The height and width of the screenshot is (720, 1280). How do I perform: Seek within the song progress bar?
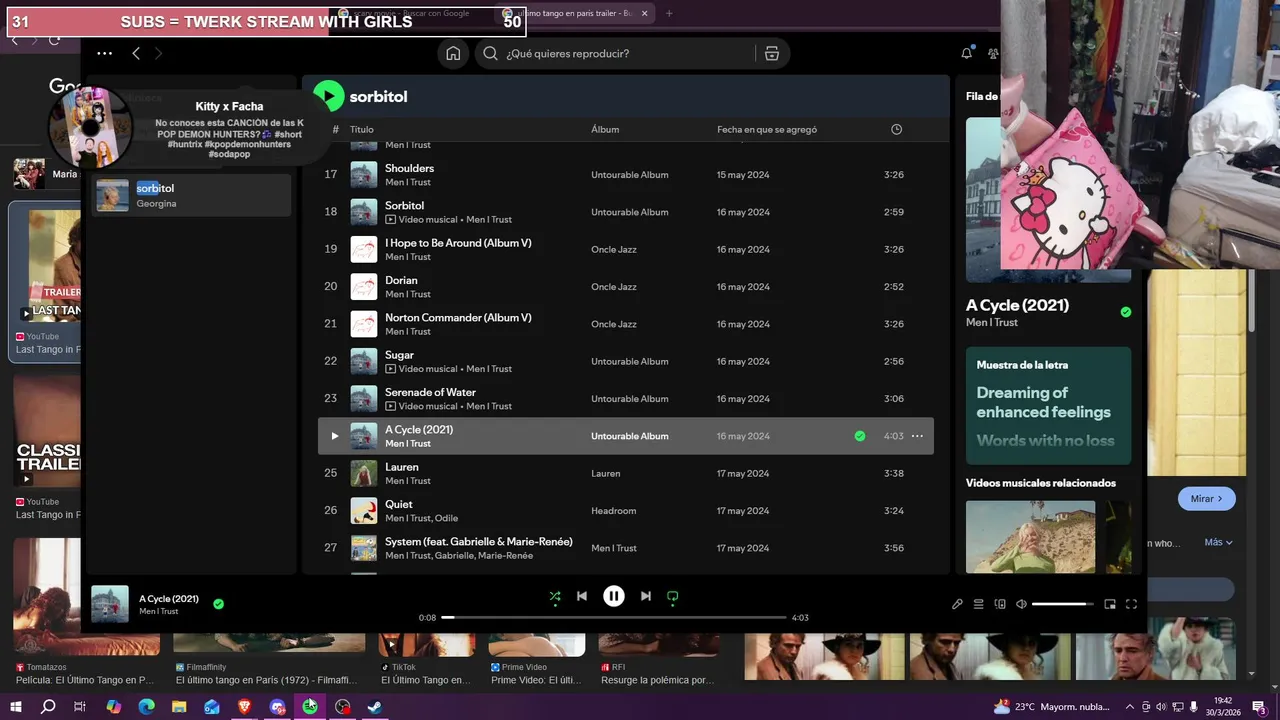(614, 618)
